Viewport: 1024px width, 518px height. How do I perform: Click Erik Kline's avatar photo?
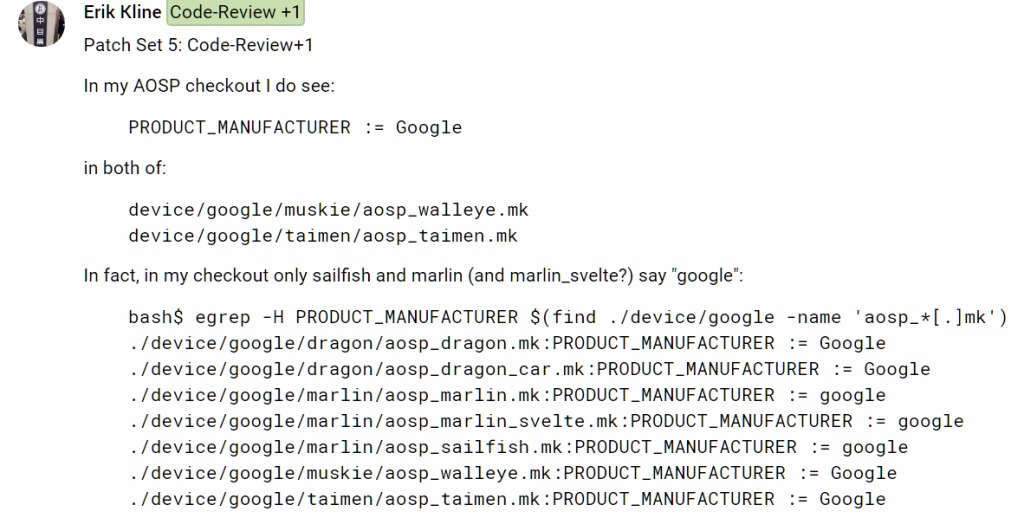pyautogui.click(x=41, y=24)
